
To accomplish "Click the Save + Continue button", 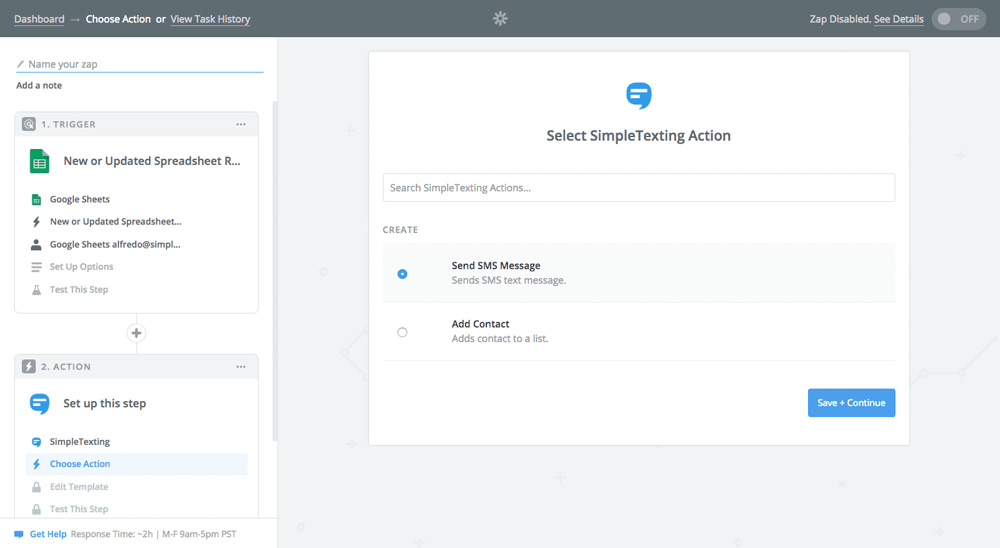I will tap(851, 403).
